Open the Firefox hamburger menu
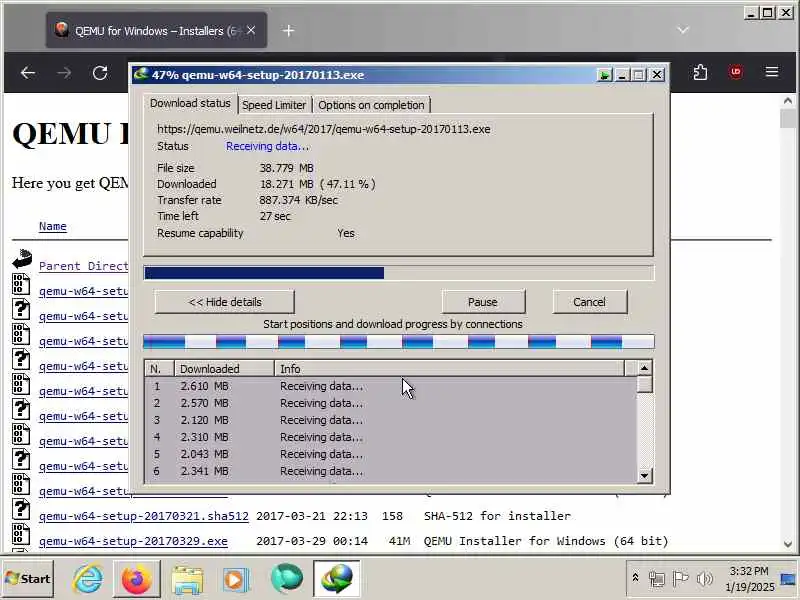 click(772, 72)
